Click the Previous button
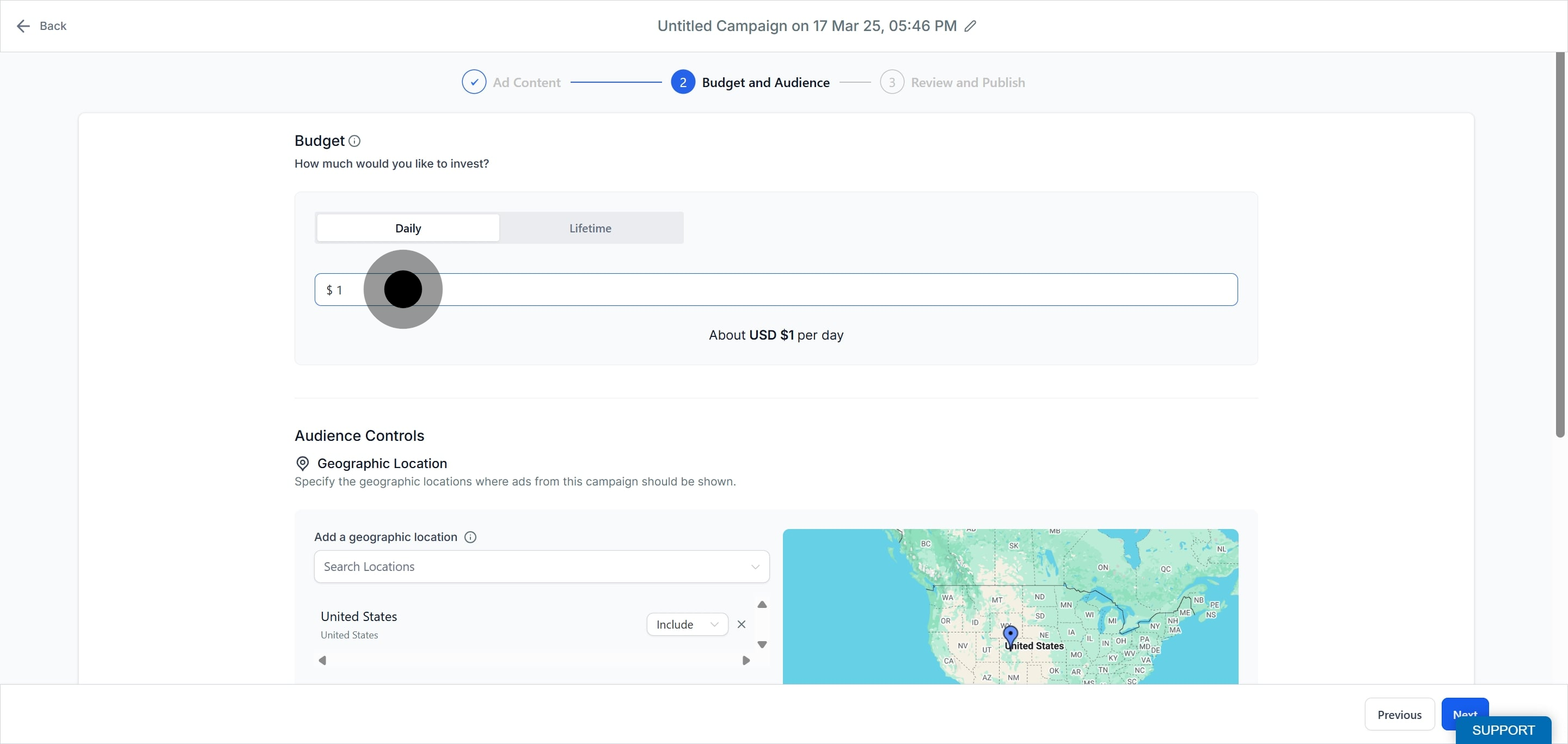1568x744 pixels. 1399,715
